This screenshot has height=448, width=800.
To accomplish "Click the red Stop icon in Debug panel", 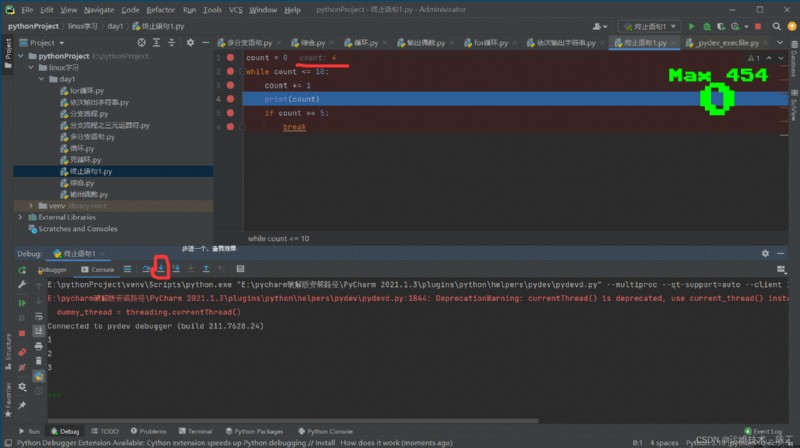I will click(22, 333).
